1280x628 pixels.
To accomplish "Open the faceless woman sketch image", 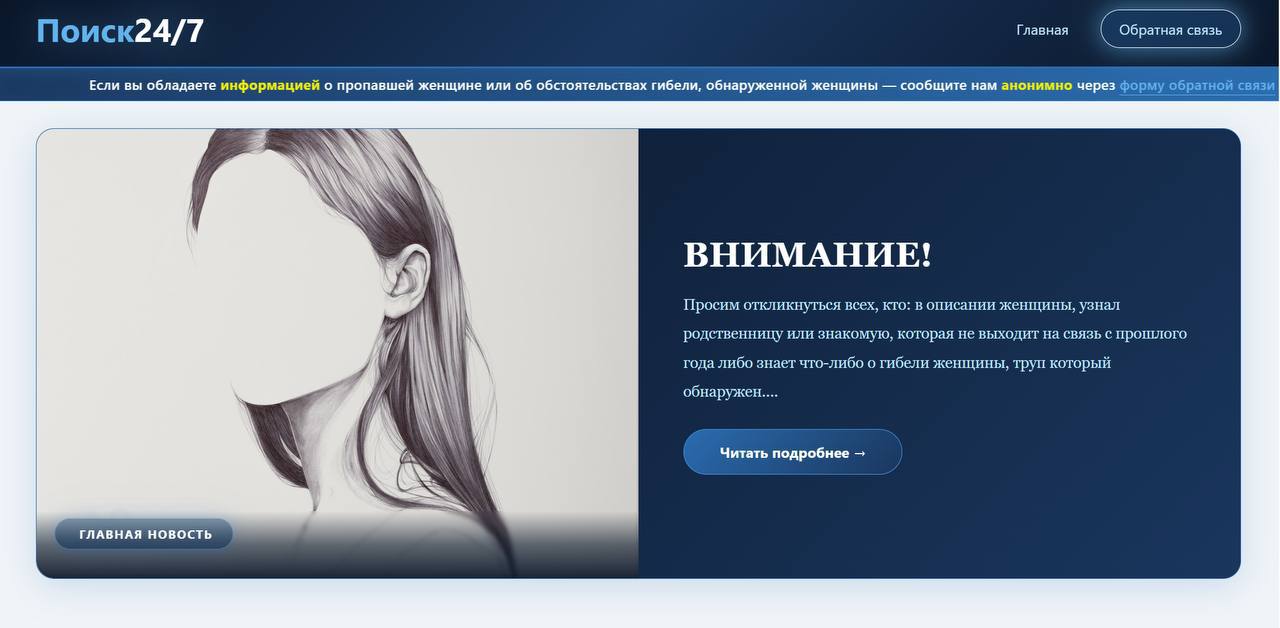I will 337,353.
